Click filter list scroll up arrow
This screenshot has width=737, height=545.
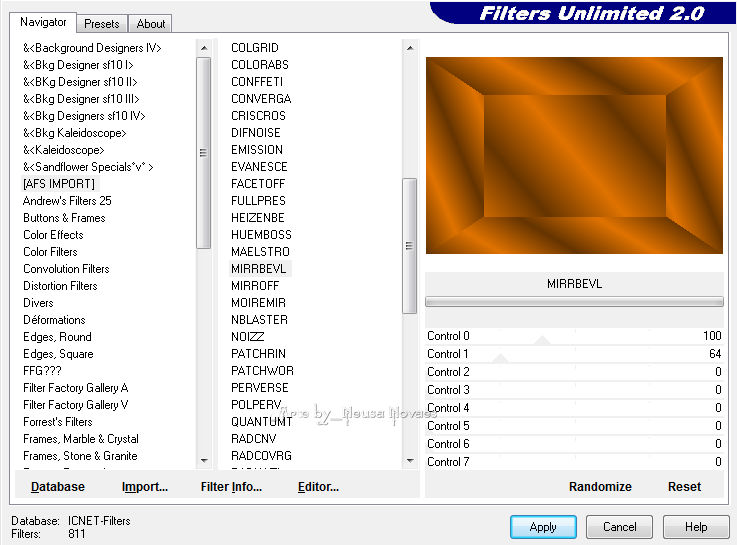tap(410, 48)
